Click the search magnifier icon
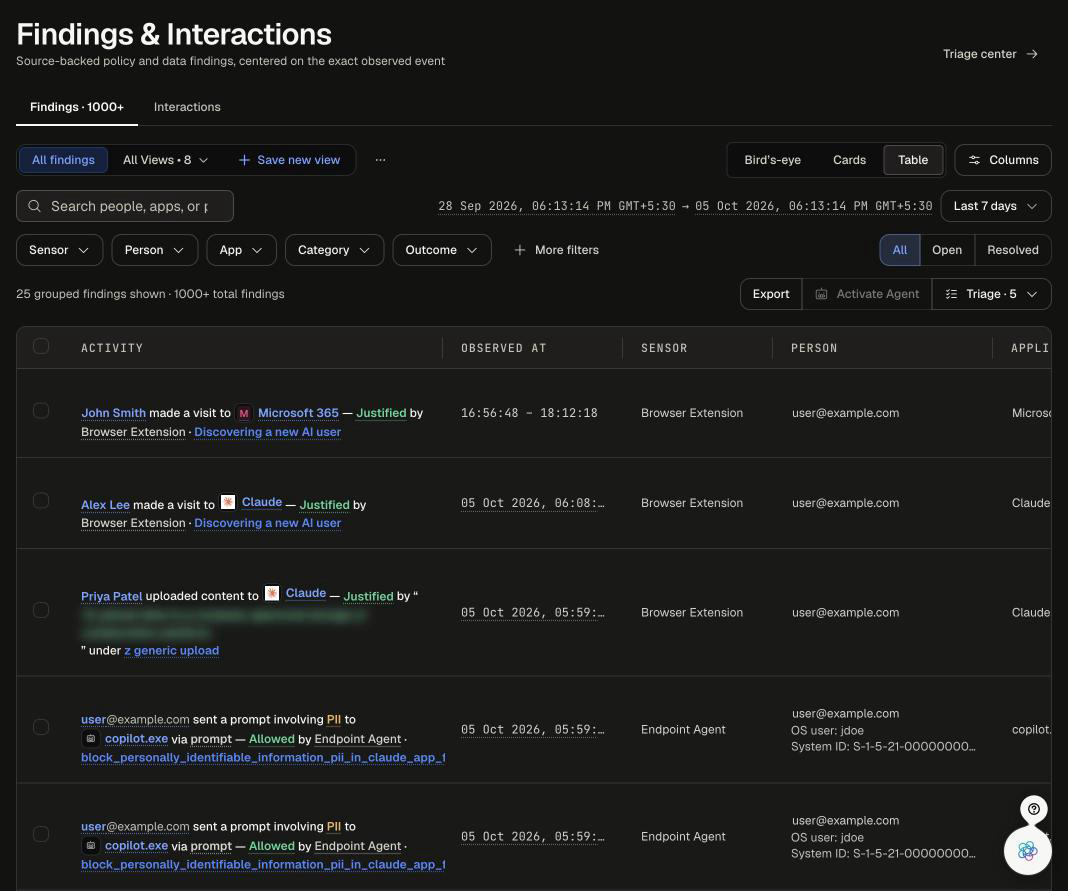1068x891 pixels. [34, 206]
